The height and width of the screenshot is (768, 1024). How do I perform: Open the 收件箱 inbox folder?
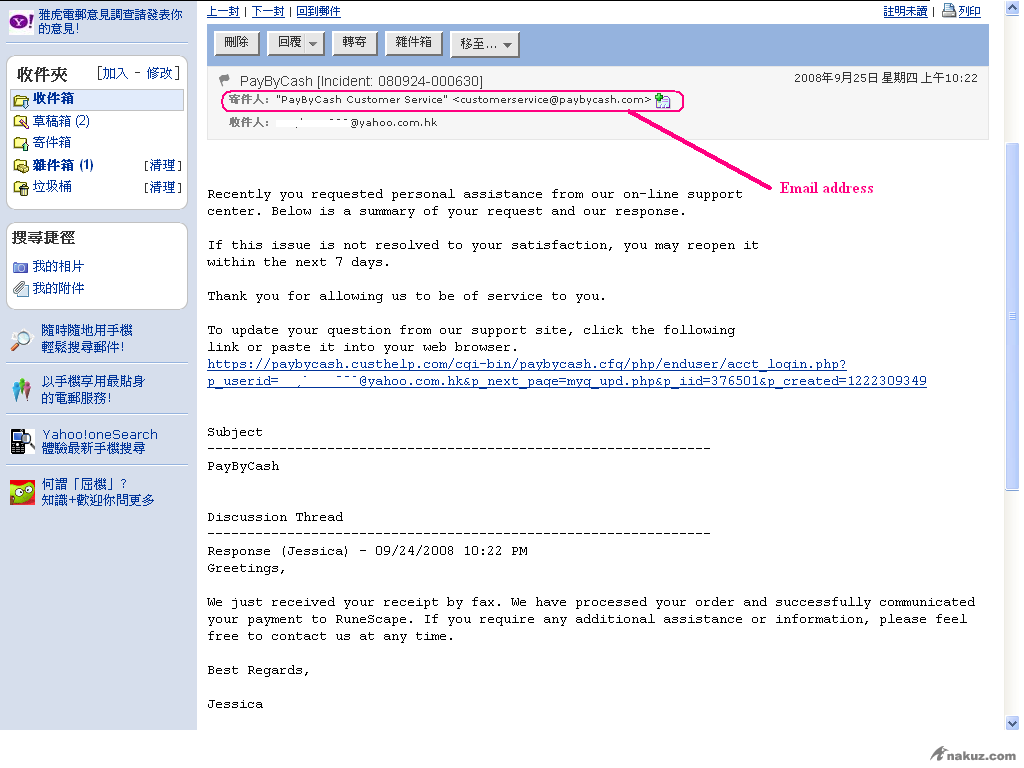coord(53,99)
